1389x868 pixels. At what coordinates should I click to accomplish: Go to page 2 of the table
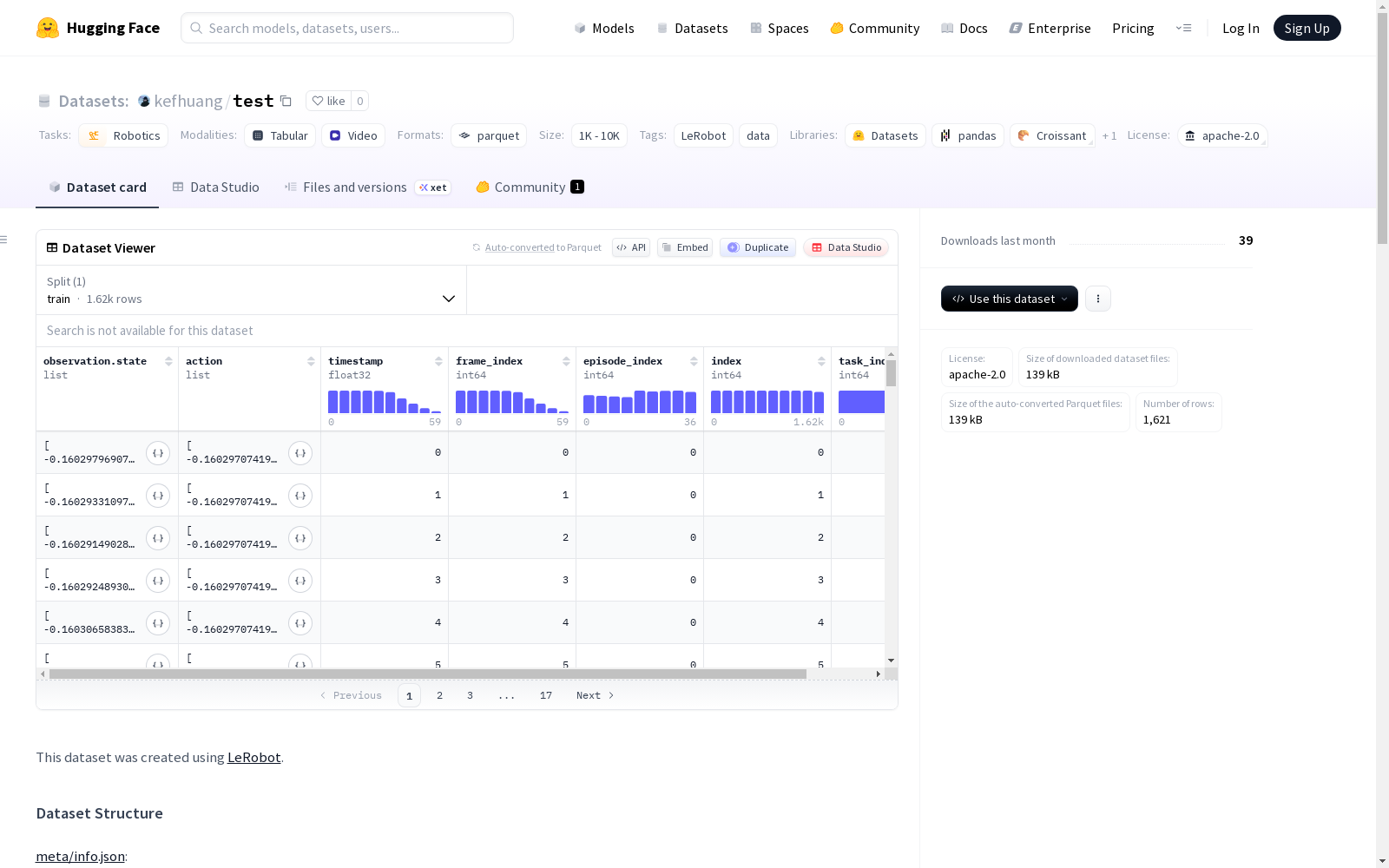pyautogui.click(x=440, y=695)
